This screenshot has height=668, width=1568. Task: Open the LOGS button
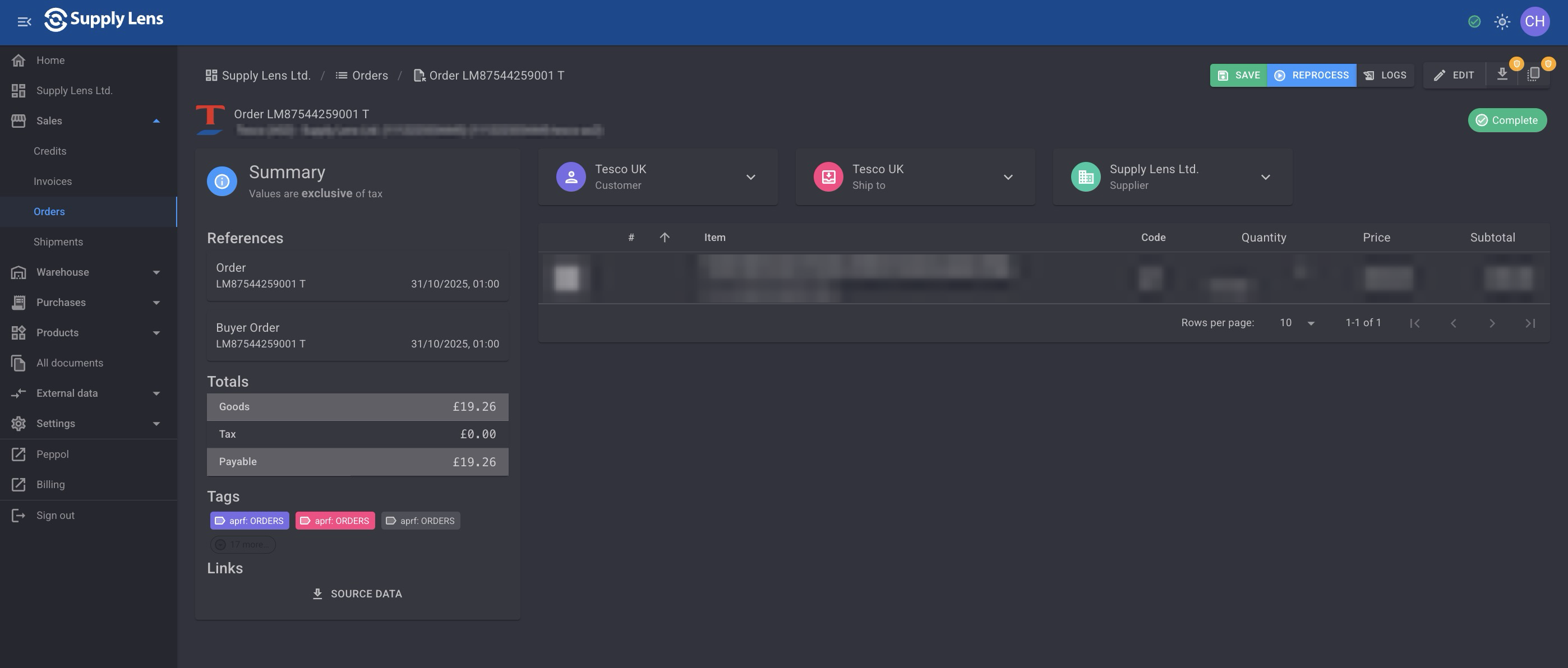tap(1385, 76)
